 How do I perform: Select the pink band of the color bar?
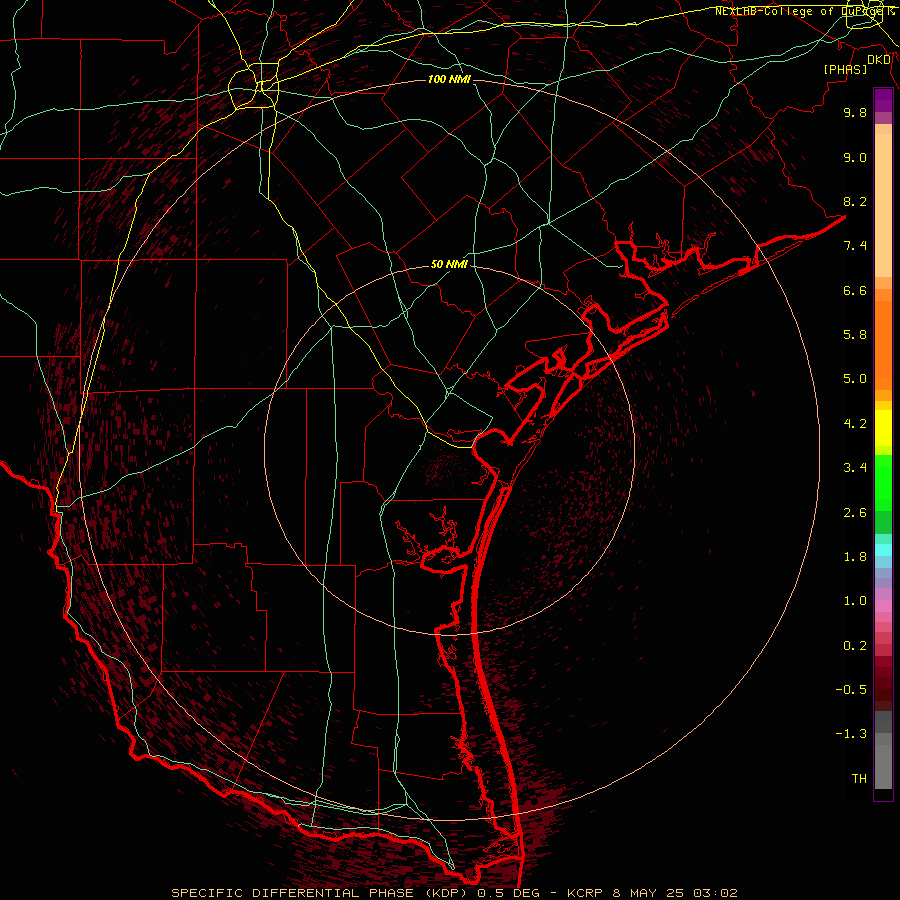[x=883, y=607]
